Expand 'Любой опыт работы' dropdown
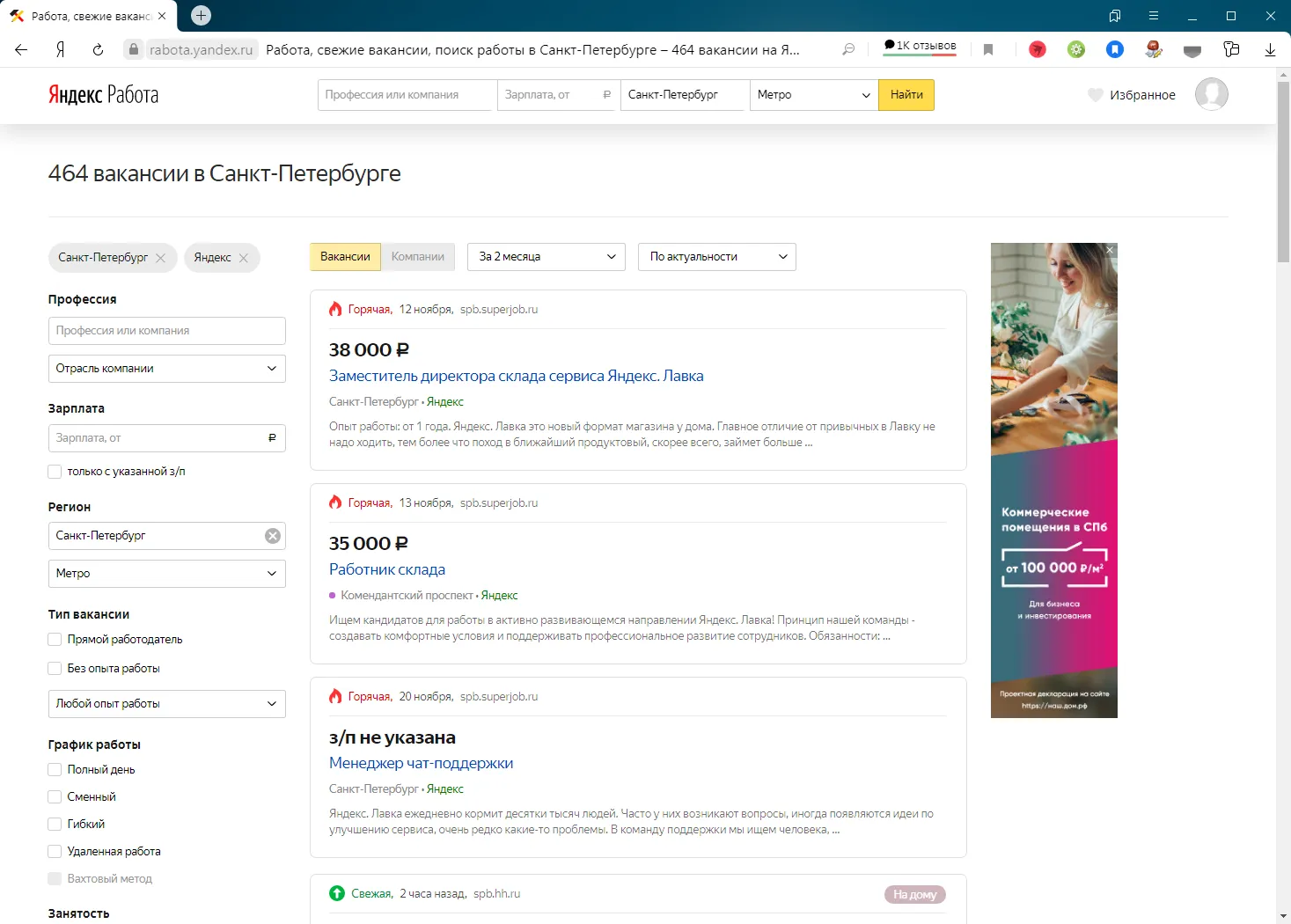Screen dimensions: 1291x924 click(x=167, y=704)
